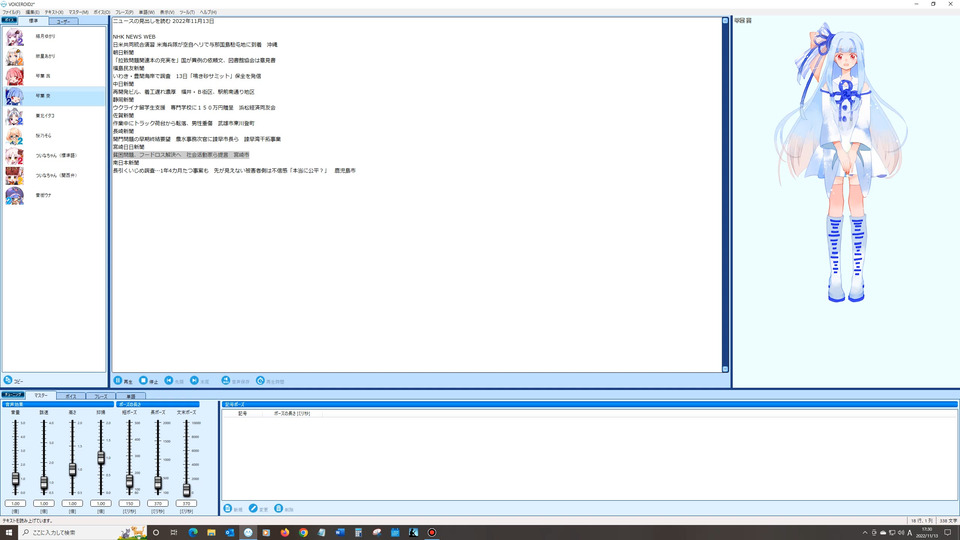This screenshot has height=540, width=960.
Task: Click the 新規 (new) symbol pause icon
Action: [228, 509]
